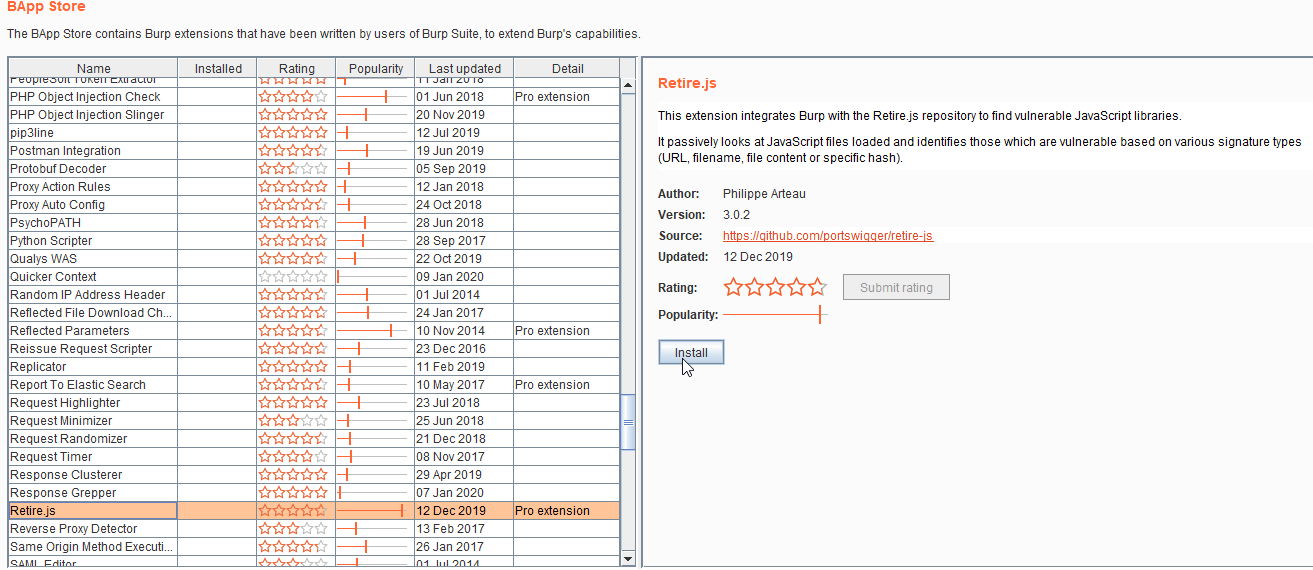1313x570 pixels.
Task: Open the Retire.js GitHub source link
Action: coord(827,236)
